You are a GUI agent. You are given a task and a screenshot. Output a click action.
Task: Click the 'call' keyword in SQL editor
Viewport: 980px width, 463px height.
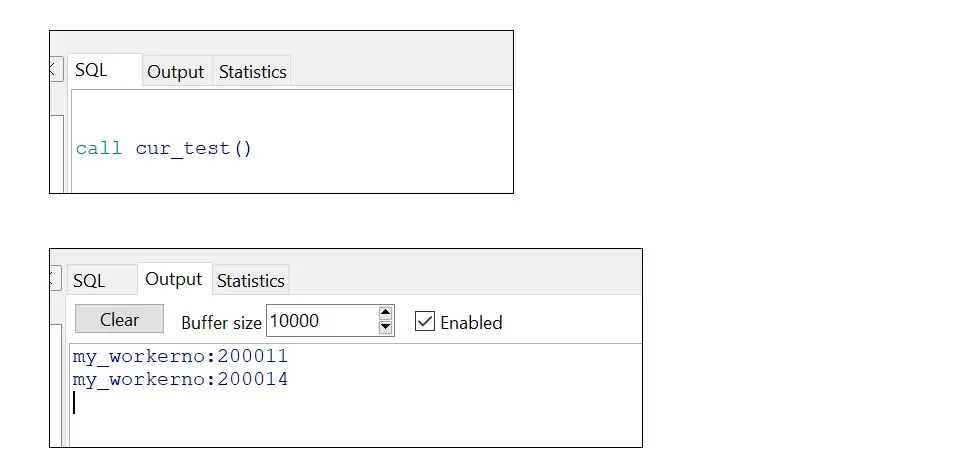point(99,148)
